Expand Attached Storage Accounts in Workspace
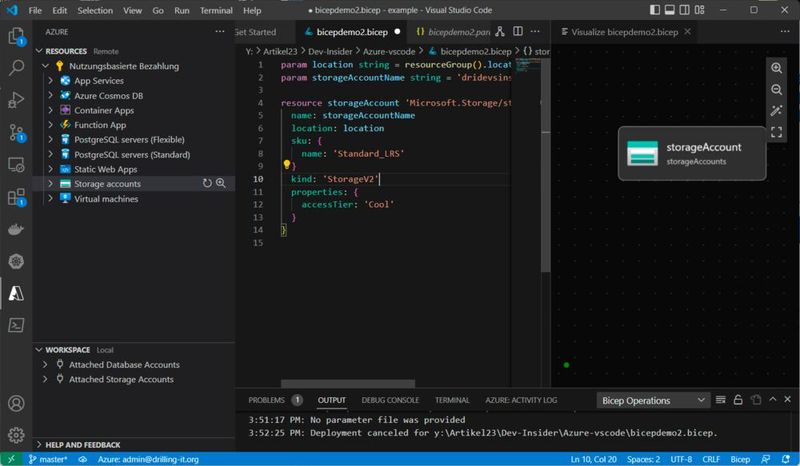The image size is (800, 466). coord(46,379)
